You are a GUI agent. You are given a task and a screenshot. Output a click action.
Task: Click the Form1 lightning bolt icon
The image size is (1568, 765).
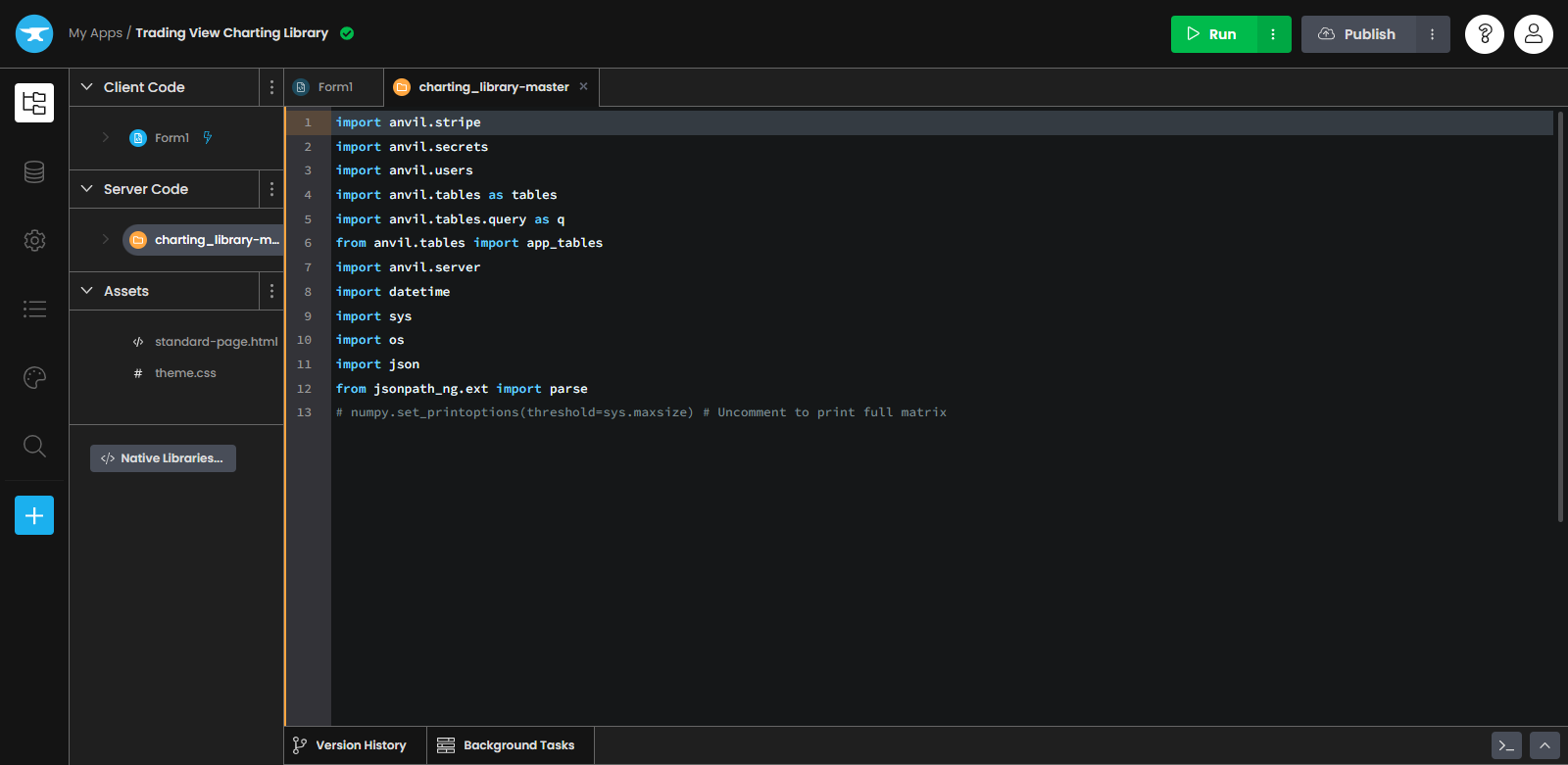pos(208,138)
